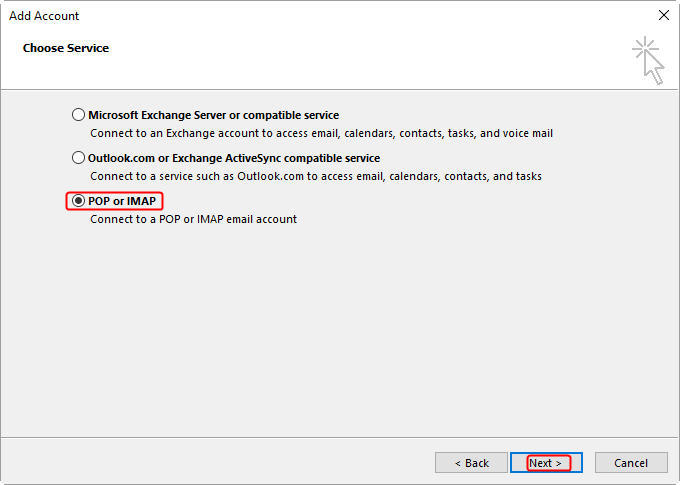The width and height of the screenshot is (680, 485).
Task: Choose the Outlook.com or Exchange ActiveSync radio button
Action: 78,157
